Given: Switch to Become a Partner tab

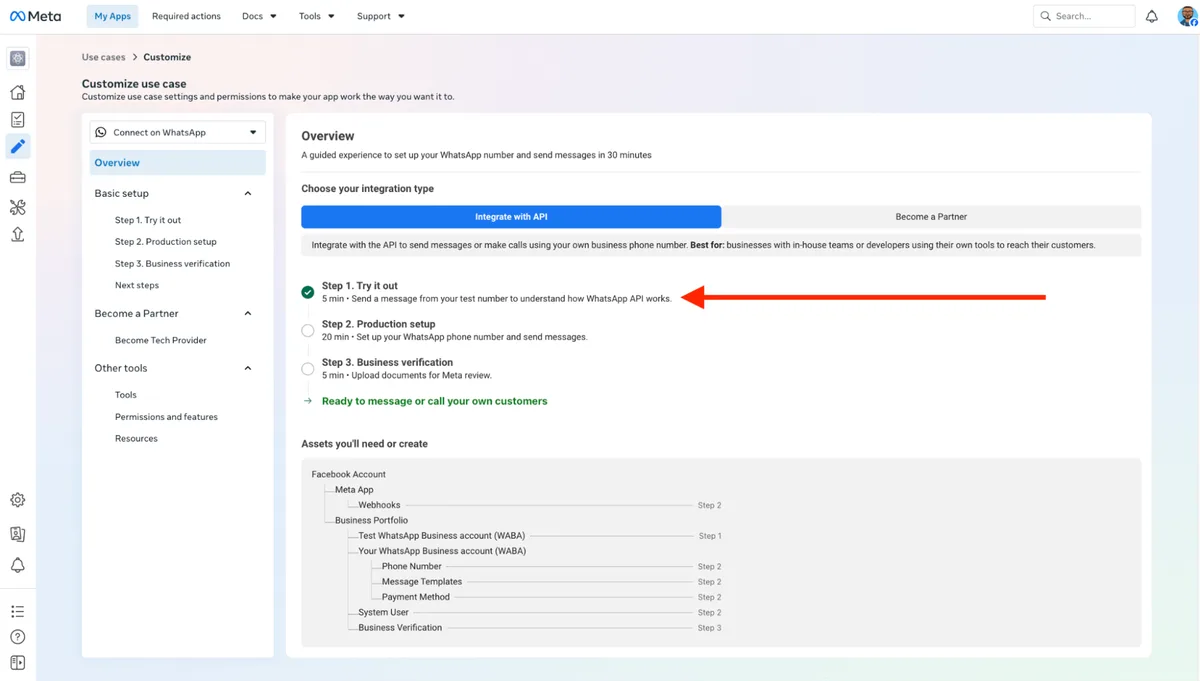Looking at the screenshot, I should coord(931,217).
